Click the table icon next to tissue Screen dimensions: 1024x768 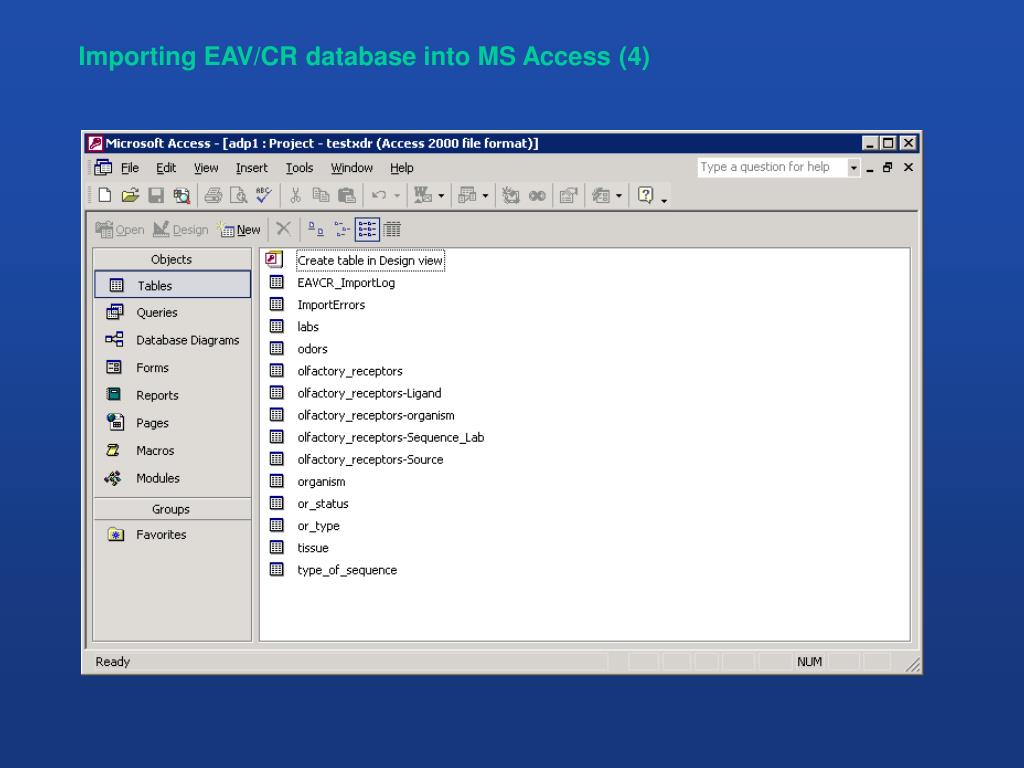tap(277, 547)
